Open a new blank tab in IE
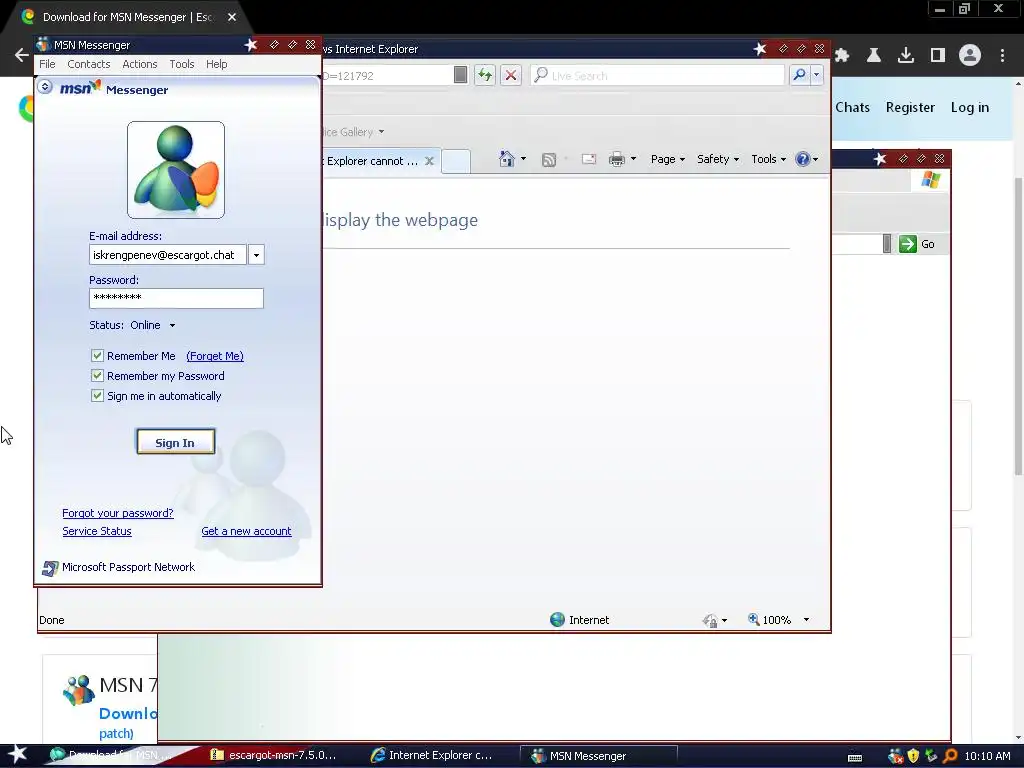This screenshot has width=1024, height=768. 456,161
